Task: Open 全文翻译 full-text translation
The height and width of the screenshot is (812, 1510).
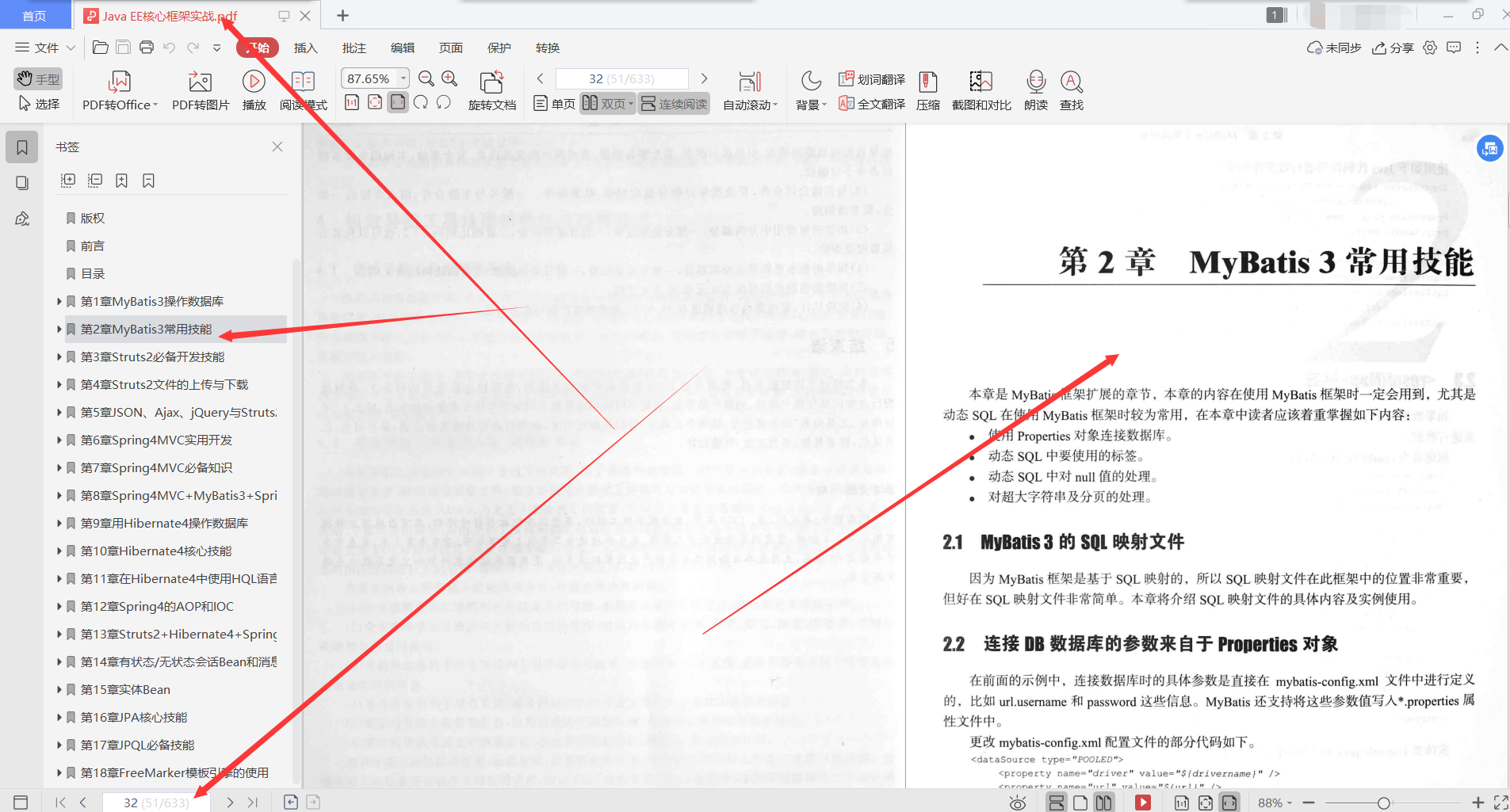Action: [x=872, y=104]
